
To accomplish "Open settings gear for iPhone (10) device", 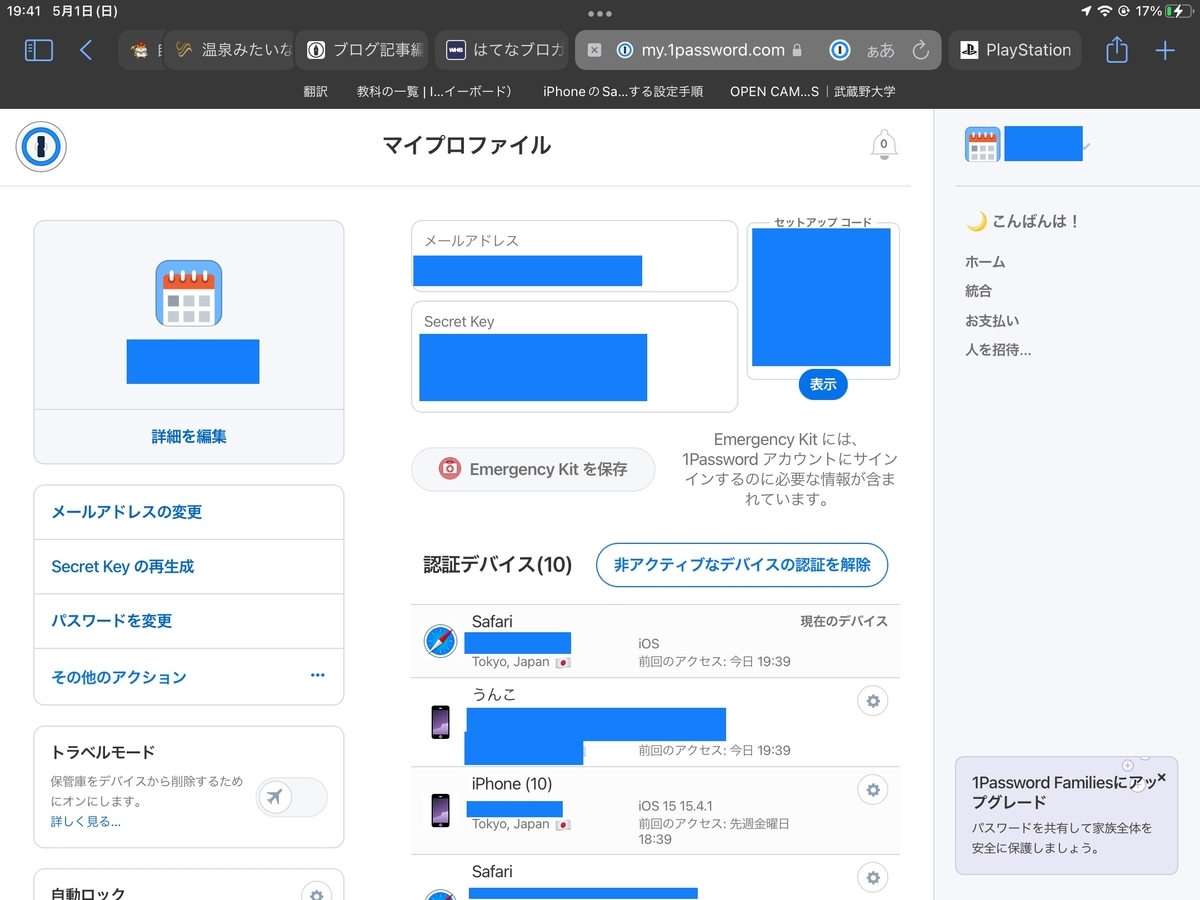I will [x=873, y=790].
